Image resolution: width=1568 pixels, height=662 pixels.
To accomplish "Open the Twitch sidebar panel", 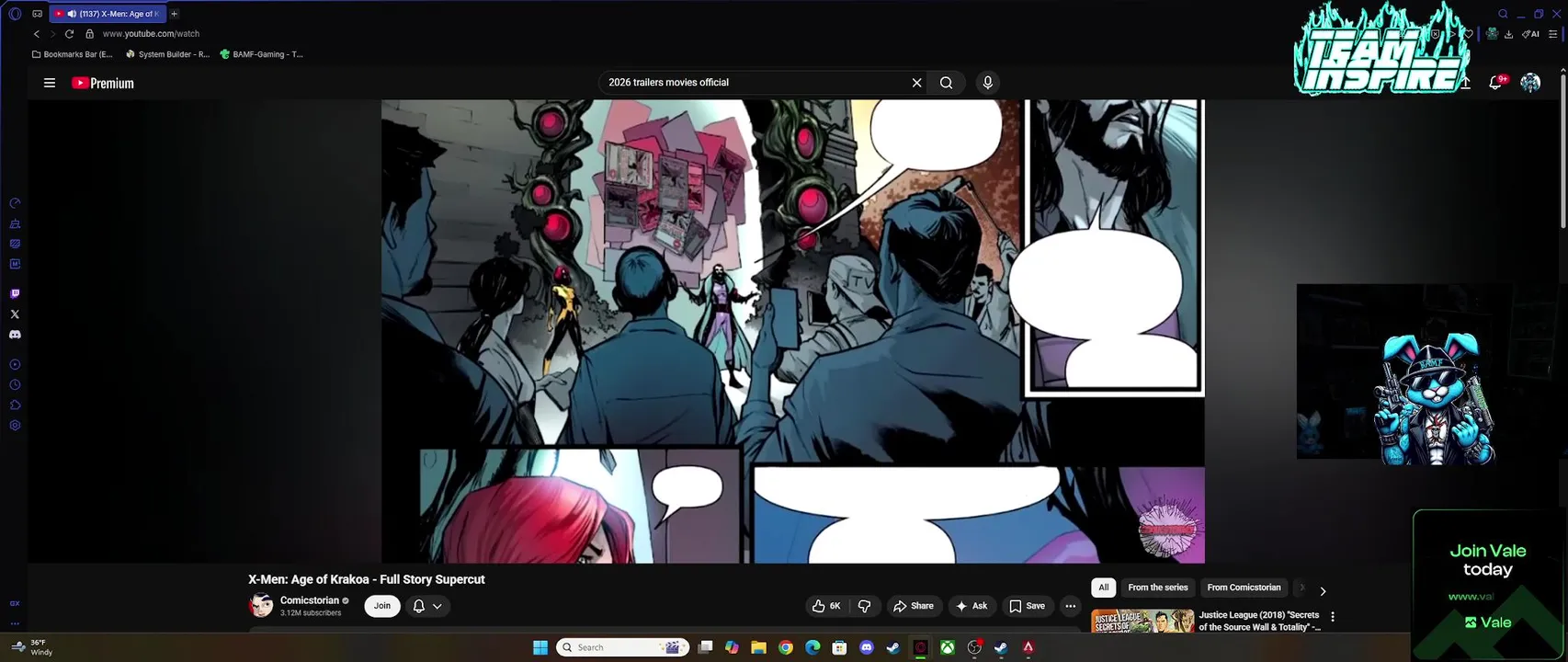I will [15, 294].
